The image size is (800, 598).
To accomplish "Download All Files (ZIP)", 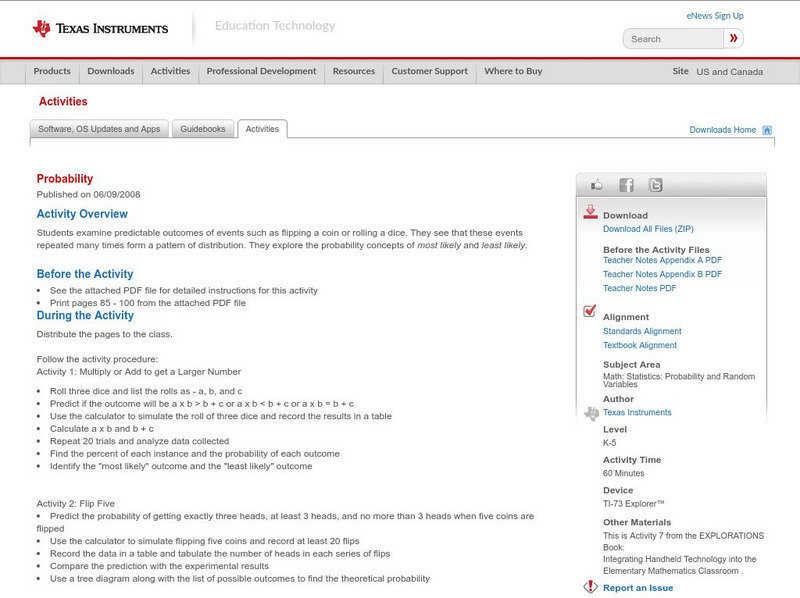I will click(648, 229).
